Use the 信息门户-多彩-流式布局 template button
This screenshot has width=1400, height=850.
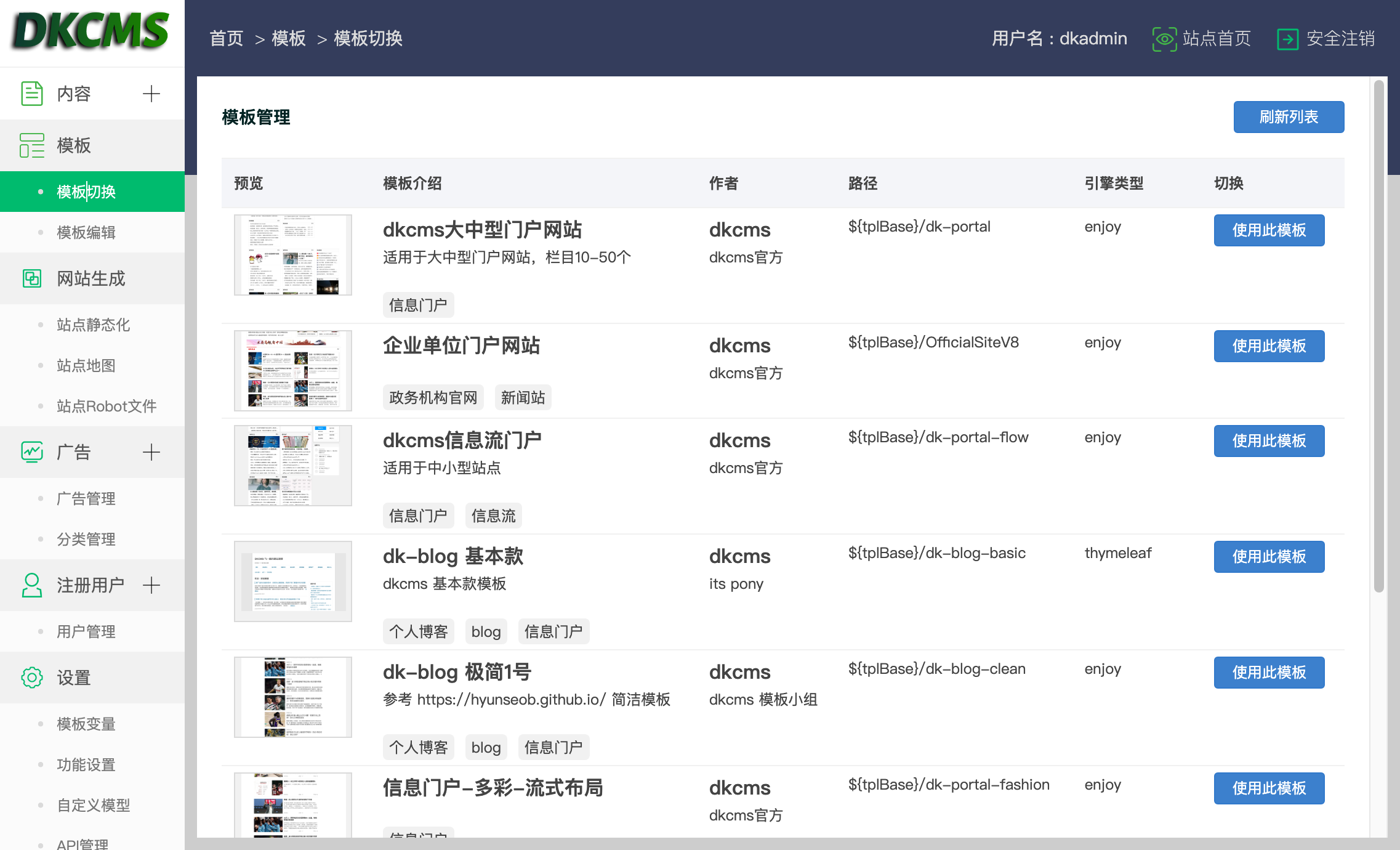click(x=1269, y=788)
